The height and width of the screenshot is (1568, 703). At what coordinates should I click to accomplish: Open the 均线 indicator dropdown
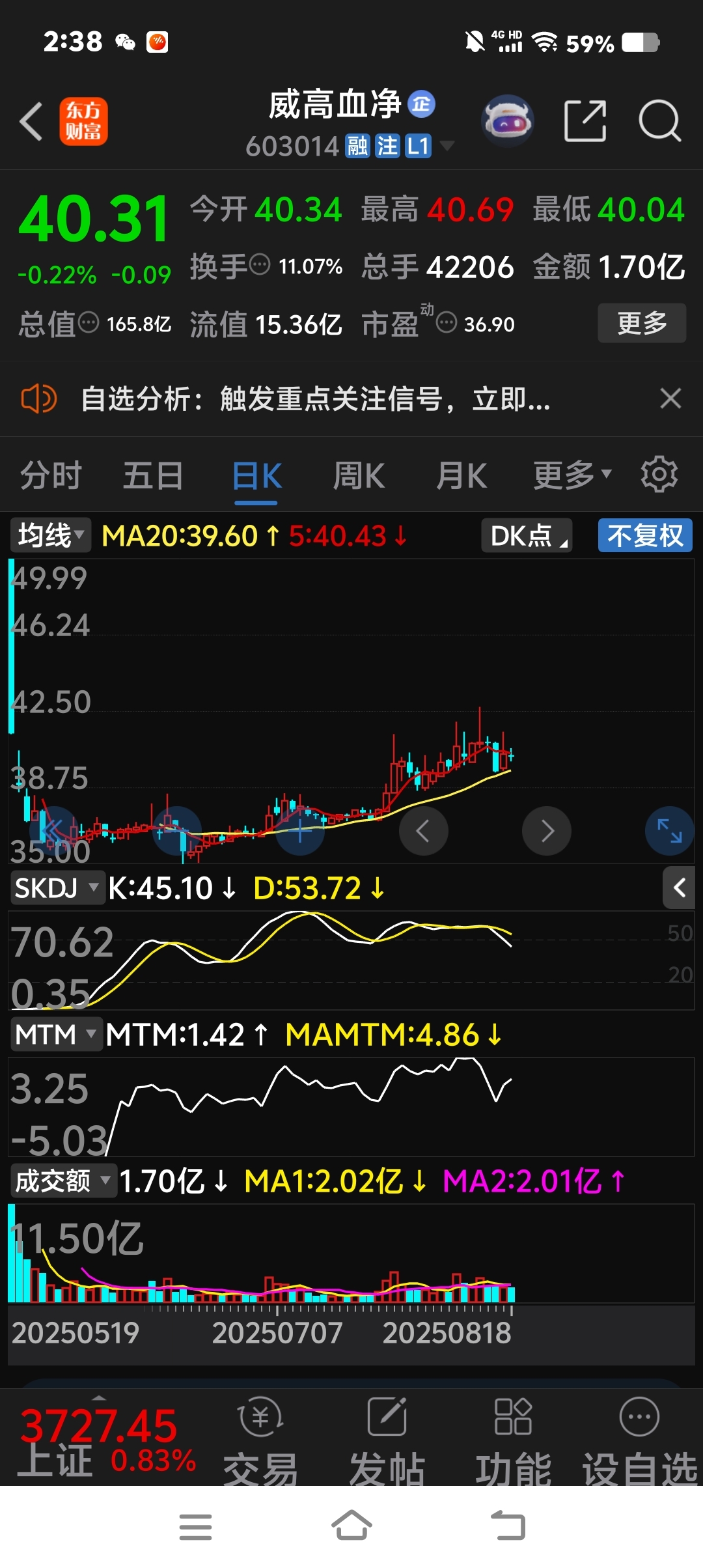tap(51, 535)
